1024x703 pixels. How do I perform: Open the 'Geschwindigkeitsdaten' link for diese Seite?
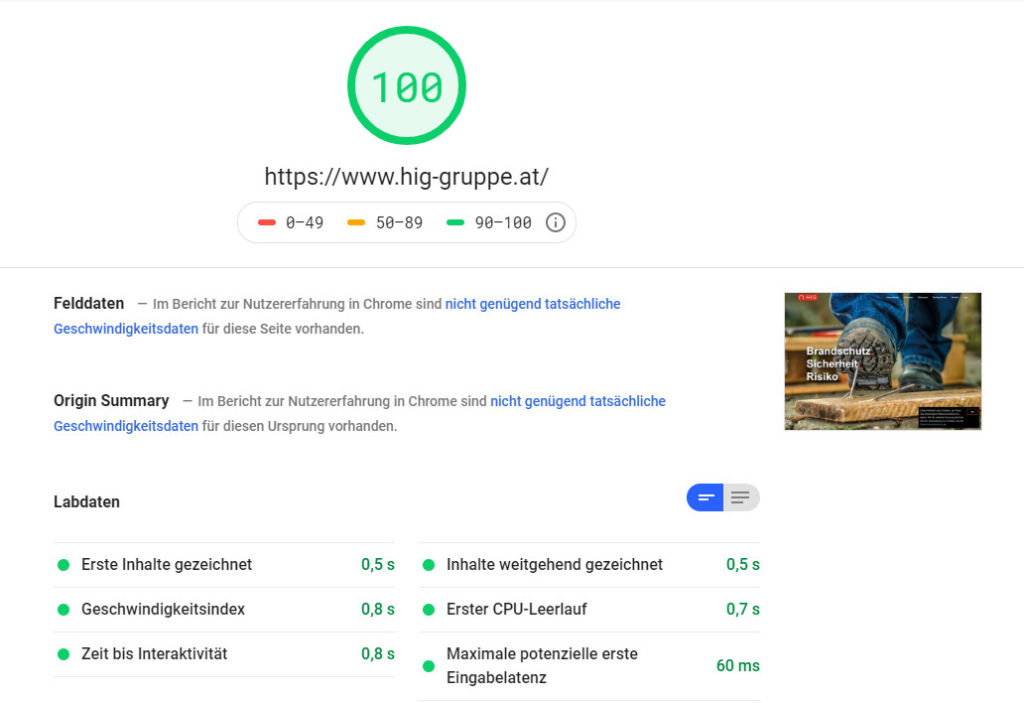tap(126, 329)
